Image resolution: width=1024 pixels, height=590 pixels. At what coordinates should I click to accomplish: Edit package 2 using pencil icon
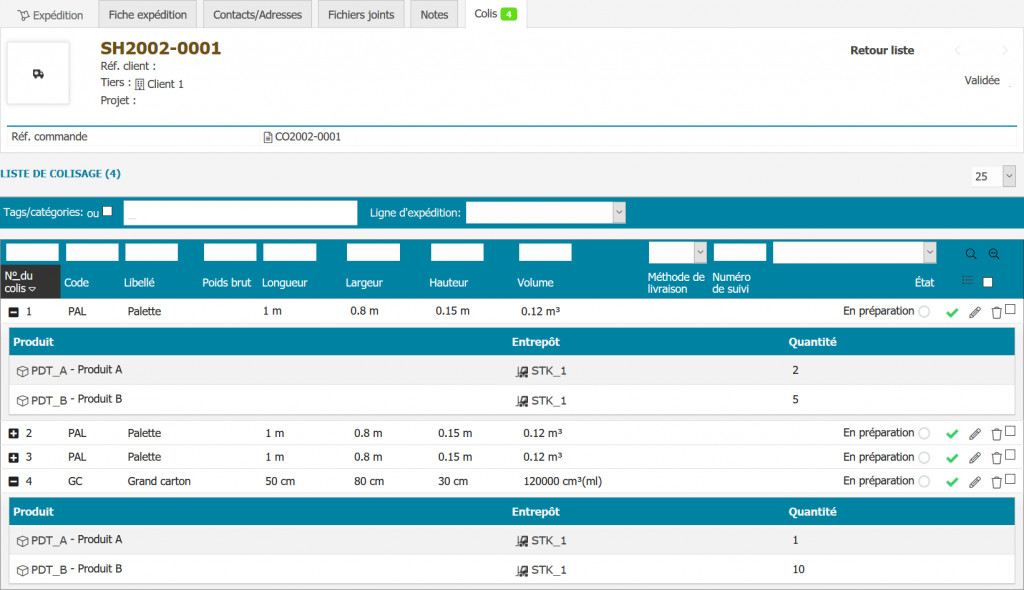975,434
